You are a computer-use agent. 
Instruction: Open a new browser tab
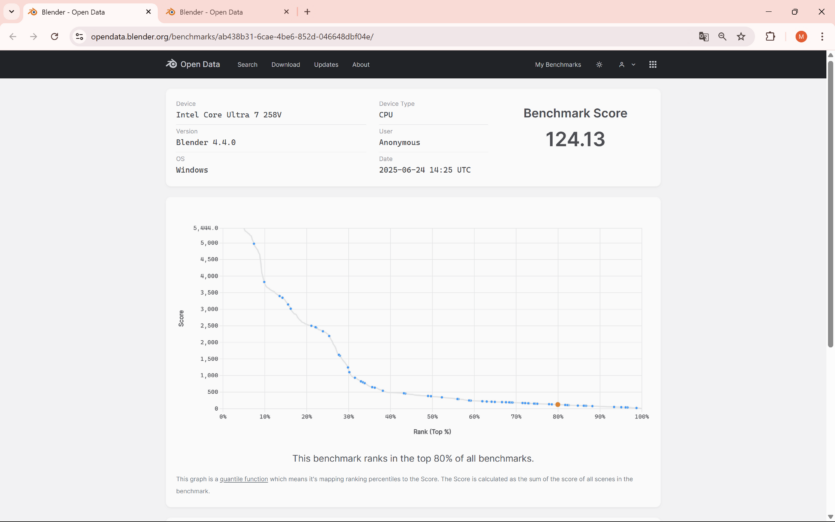[307, 12]
